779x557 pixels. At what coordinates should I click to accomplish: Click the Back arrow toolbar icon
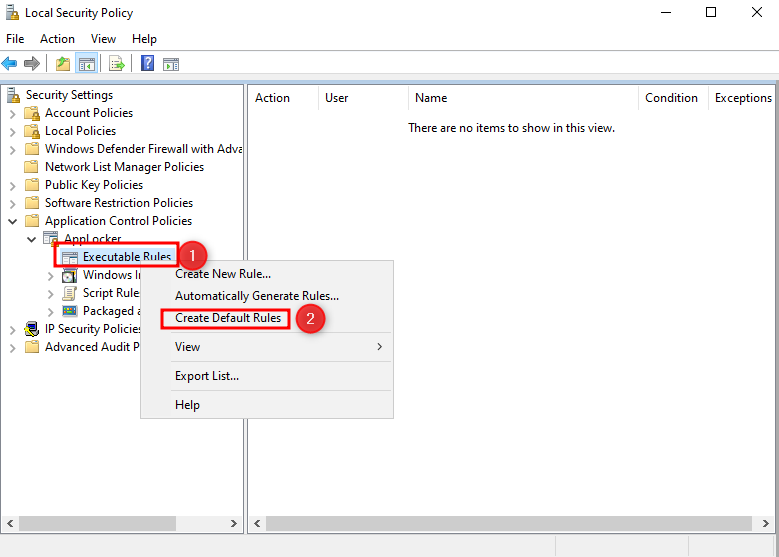pyautogui.click(x=9, y=64)
